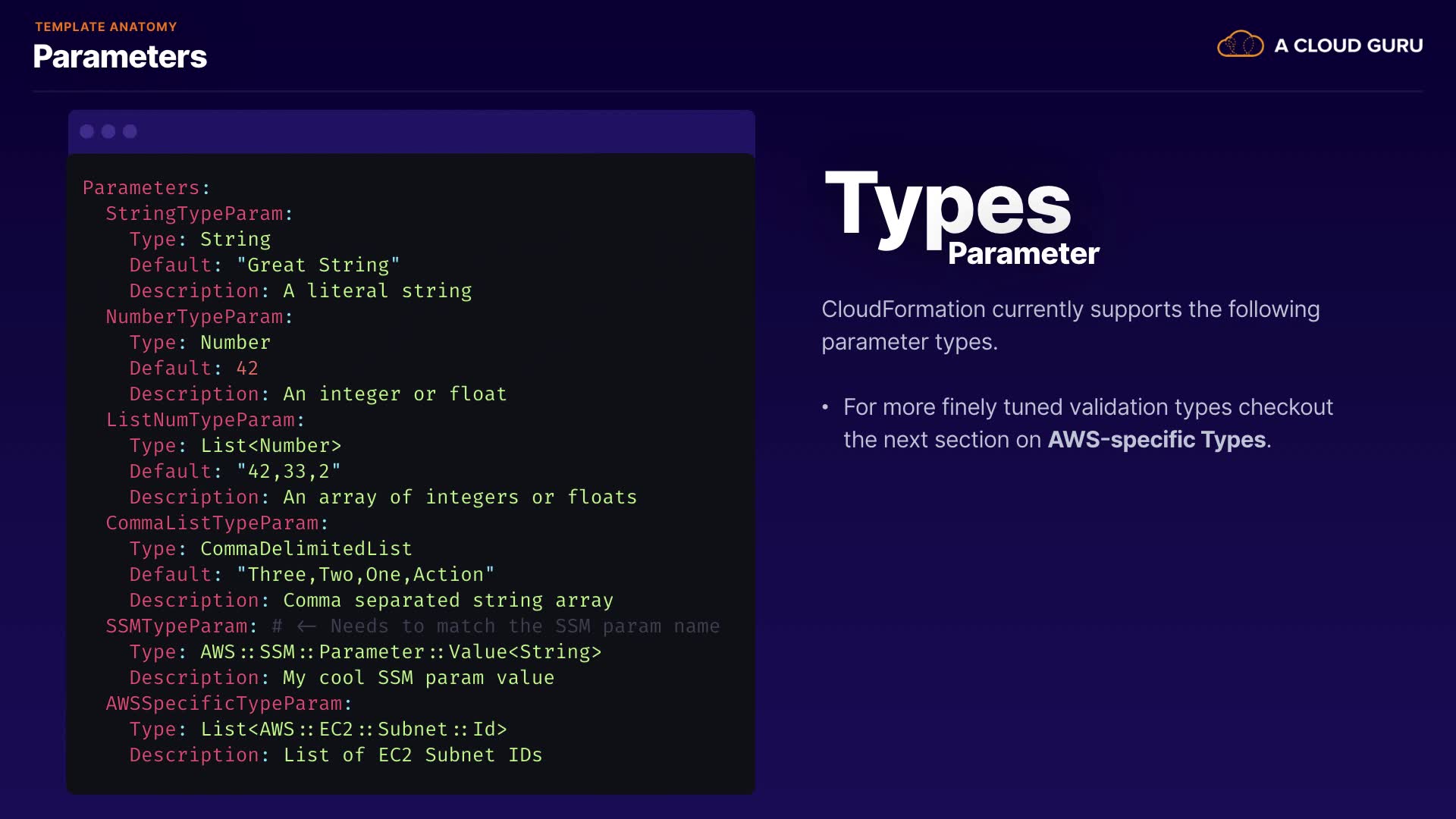
Task: Click the AWSSpecificTypeParam key in the code
Action: pos(224,704)
